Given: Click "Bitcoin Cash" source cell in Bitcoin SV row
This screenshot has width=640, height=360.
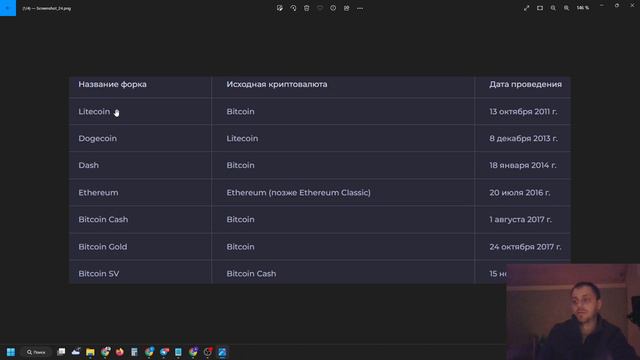Looking at the screenshot, I should click(251, 274).
